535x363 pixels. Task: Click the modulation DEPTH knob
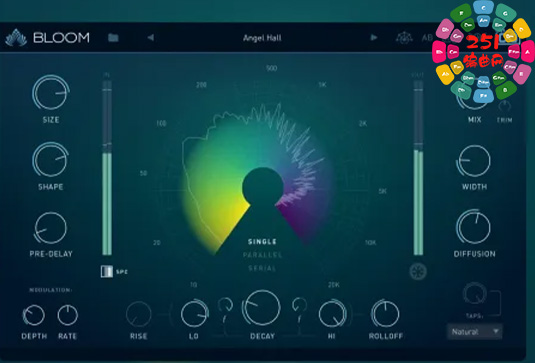click(x=33, y=315)
